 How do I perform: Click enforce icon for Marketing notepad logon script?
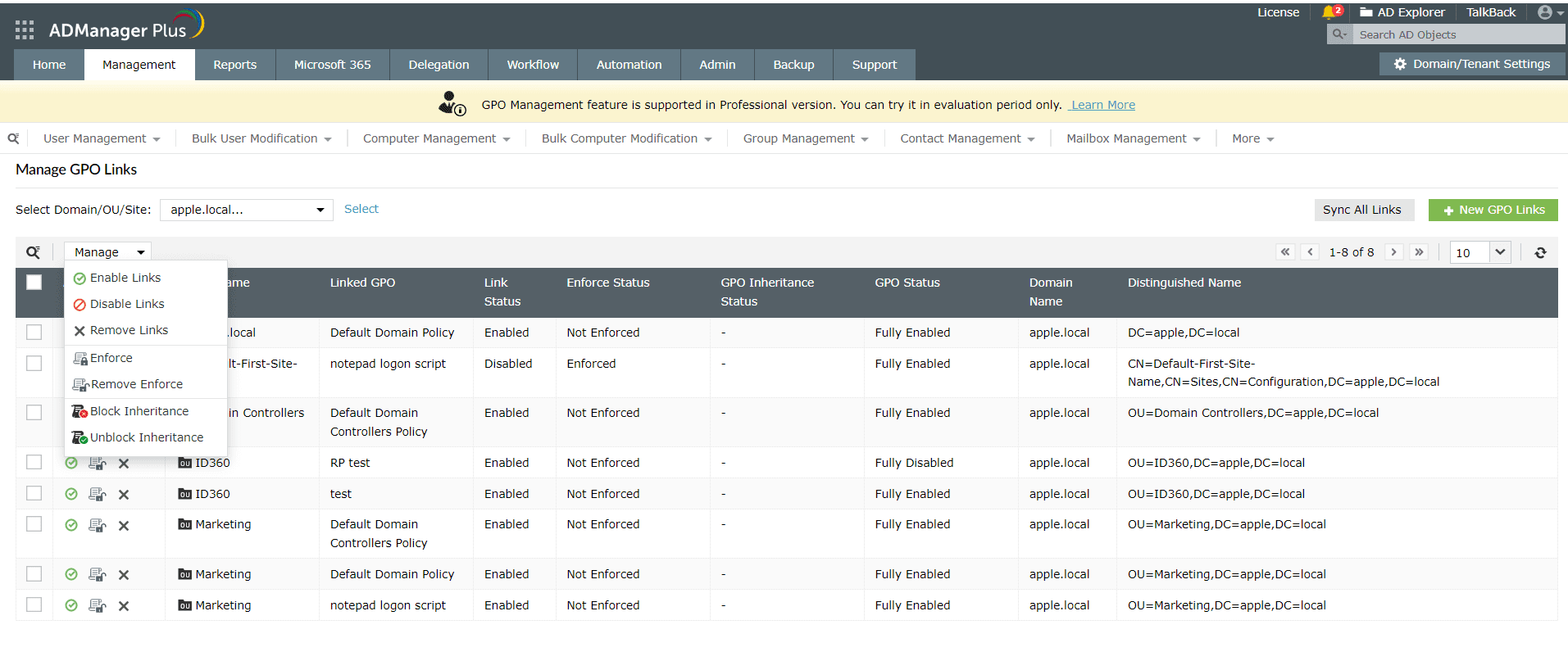tap(98, 605)
